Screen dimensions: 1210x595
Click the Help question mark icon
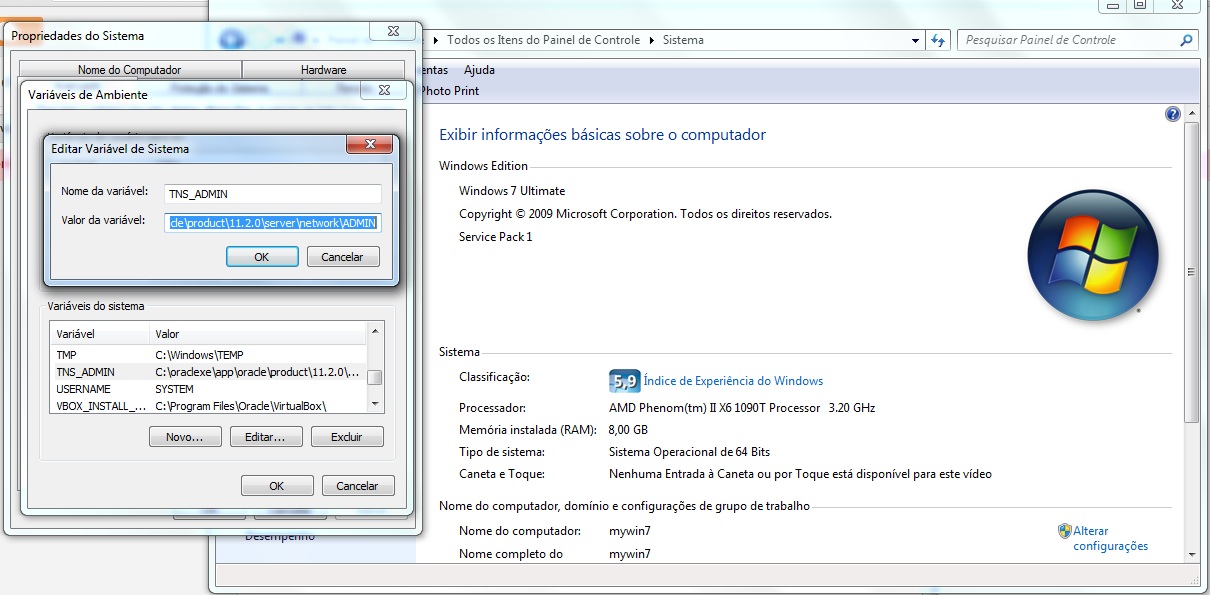pyautogui.click(x=1171, y=113)
